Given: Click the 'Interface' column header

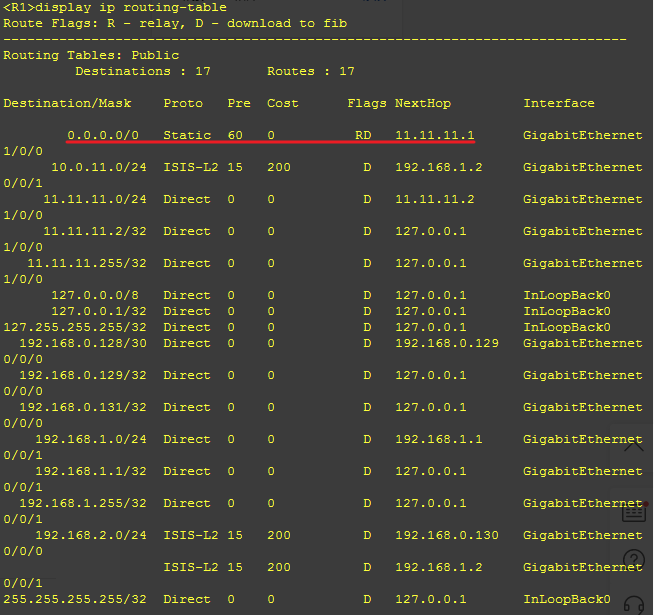Looking at the screenshot, I should click(x=559, y=103).
